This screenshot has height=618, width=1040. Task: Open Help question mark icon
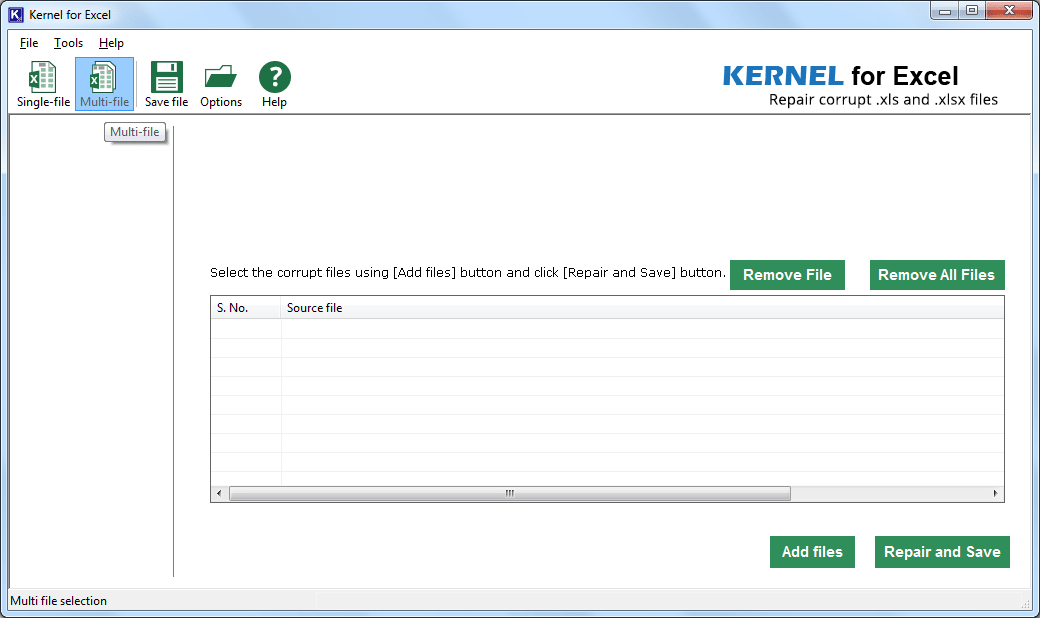tap(274, 84)
